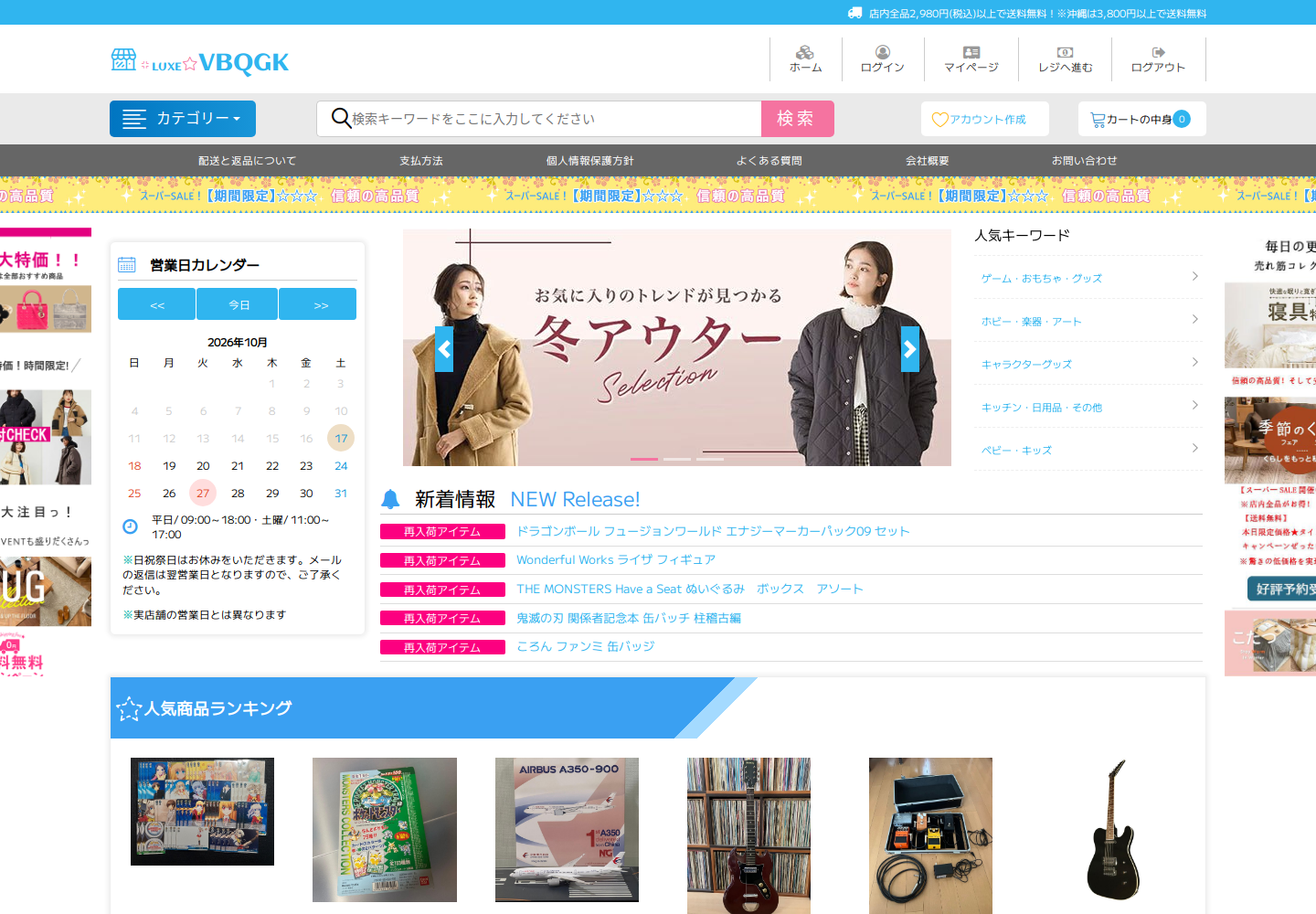Select October 24 on calendar

[x=341, y=465]
